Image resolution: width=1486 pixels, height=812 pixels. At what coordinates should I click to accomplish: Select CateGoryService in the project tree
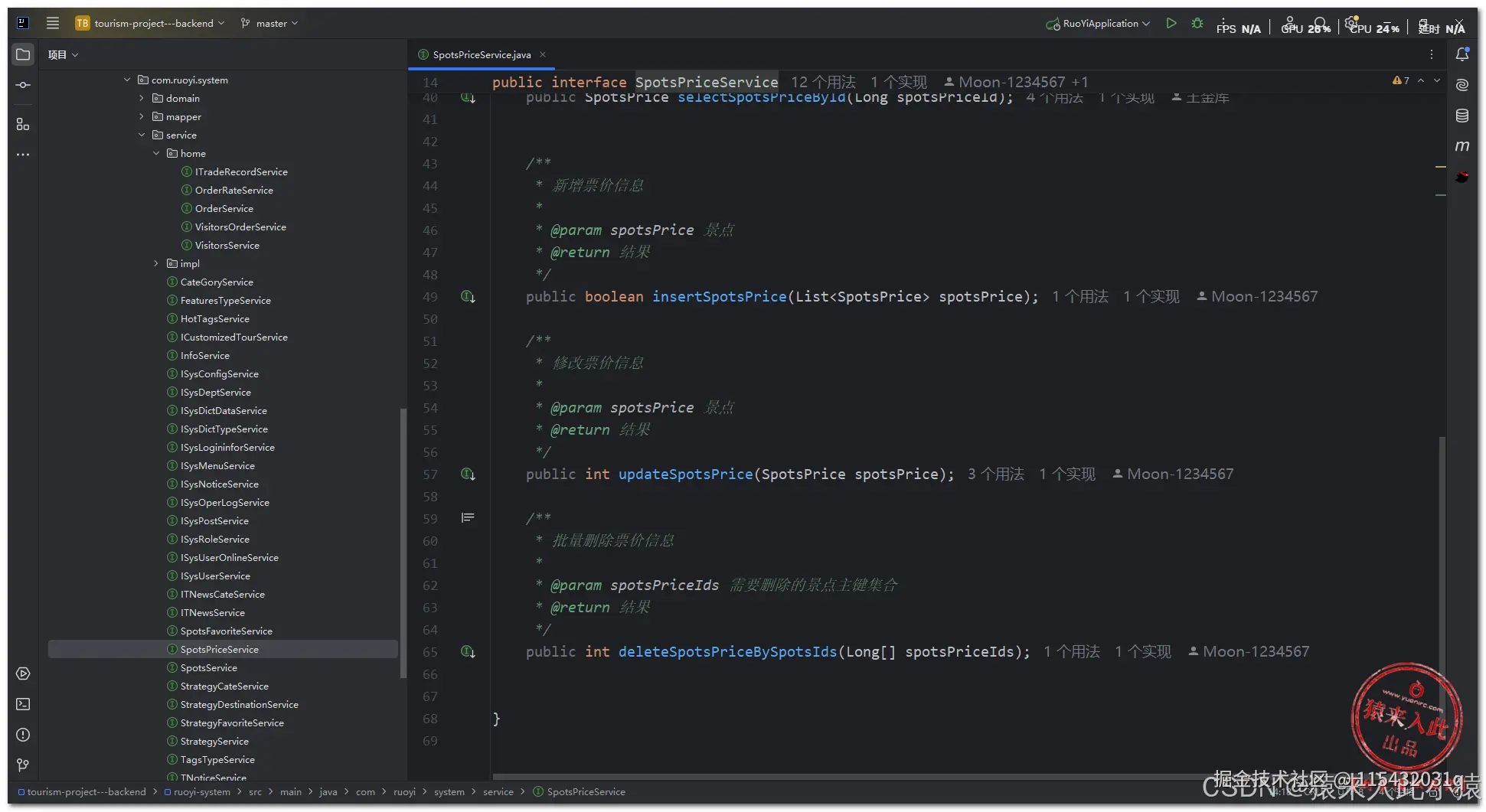pyautogui.click(x=217, y=282)
